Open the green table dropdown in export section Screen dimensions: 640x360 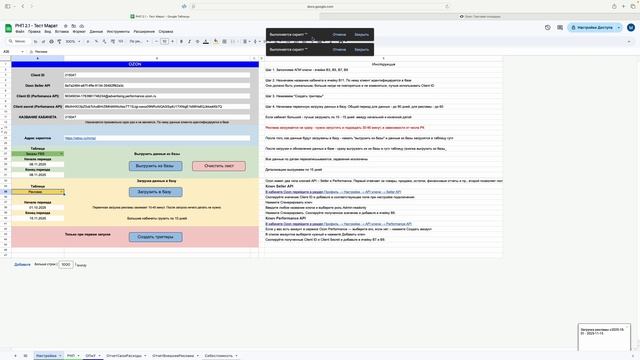pos(38,154)
